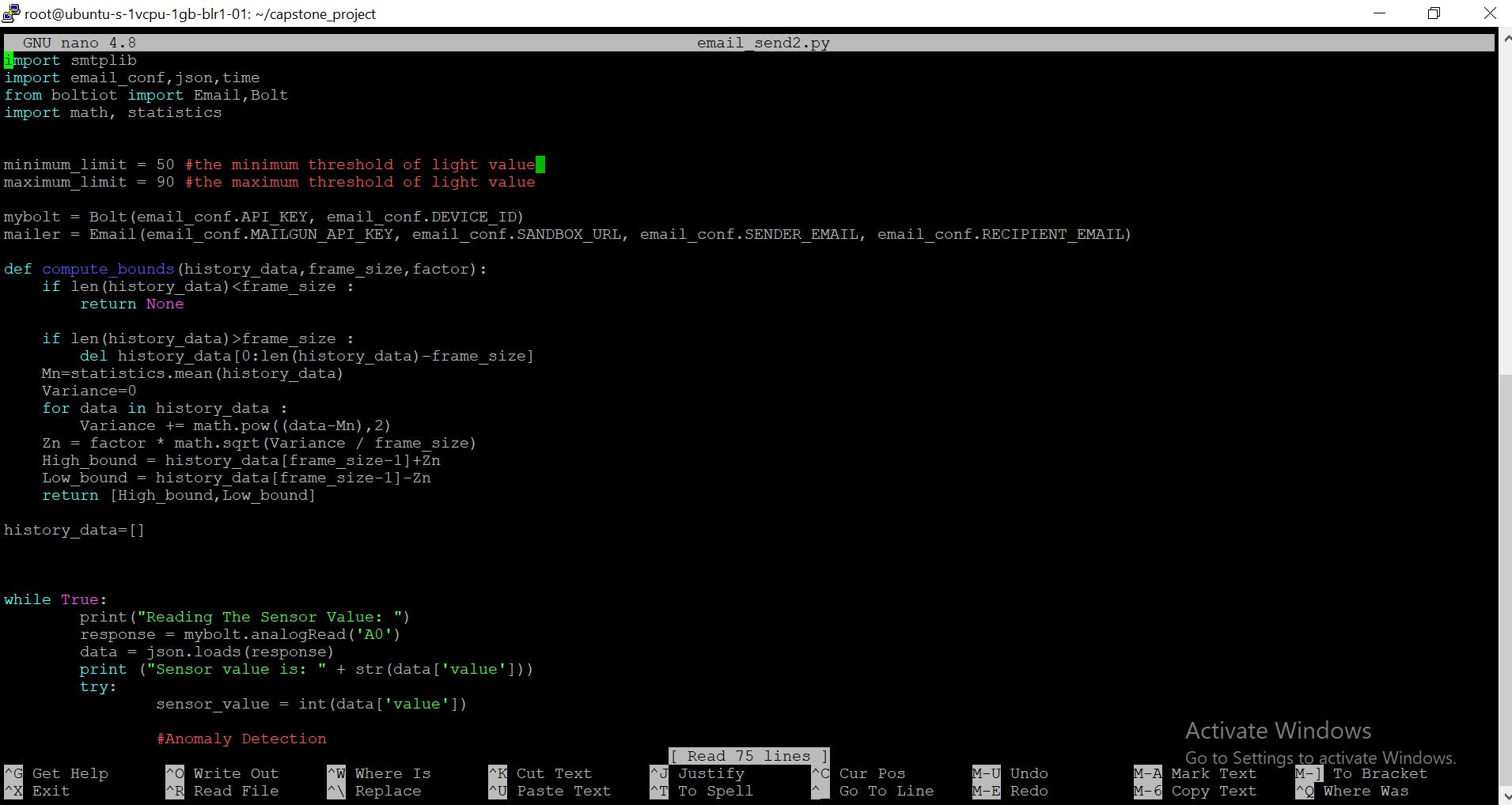Click the Mn=statistics.mean(history_data) line

(192, 373)
